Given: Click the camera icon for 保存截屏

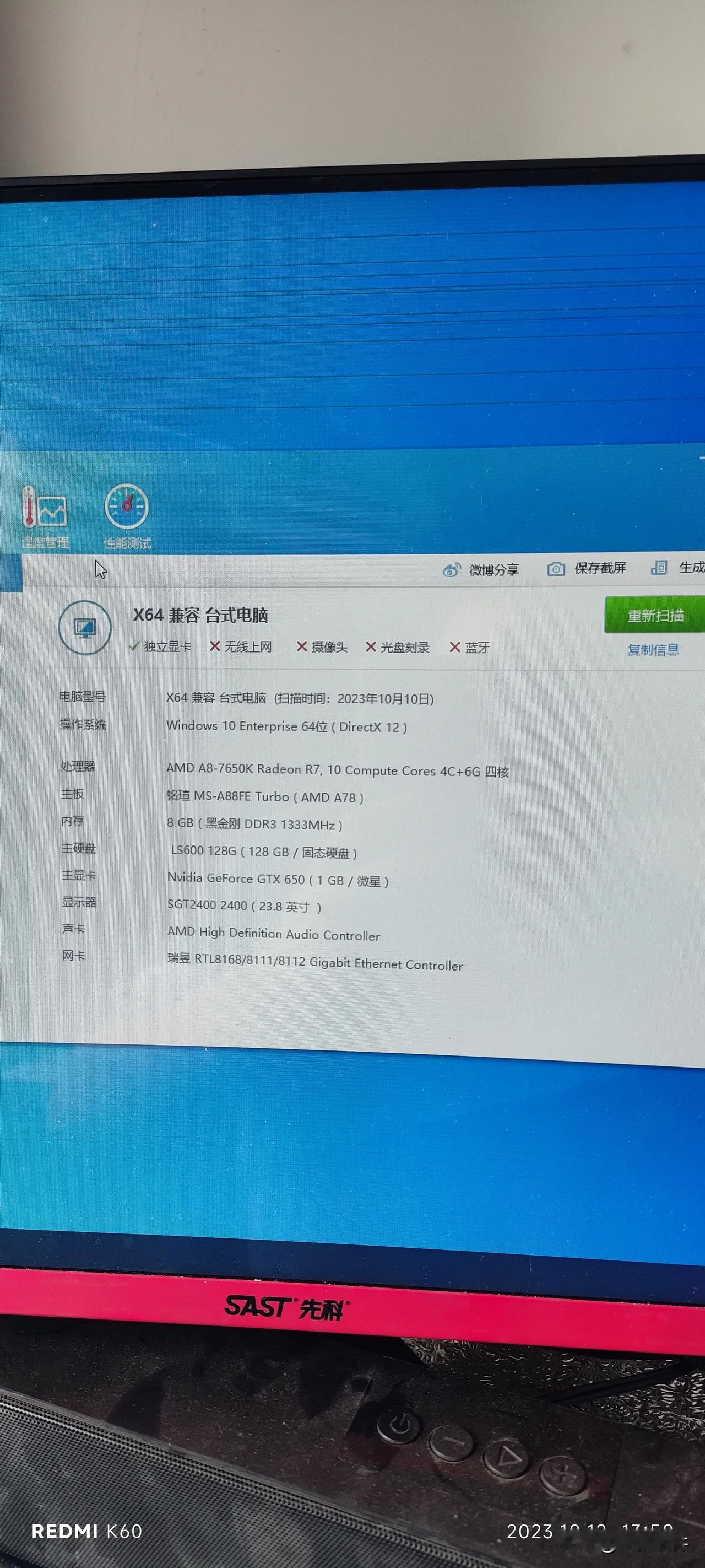Looking at the screenshot, I should [555, 569].
